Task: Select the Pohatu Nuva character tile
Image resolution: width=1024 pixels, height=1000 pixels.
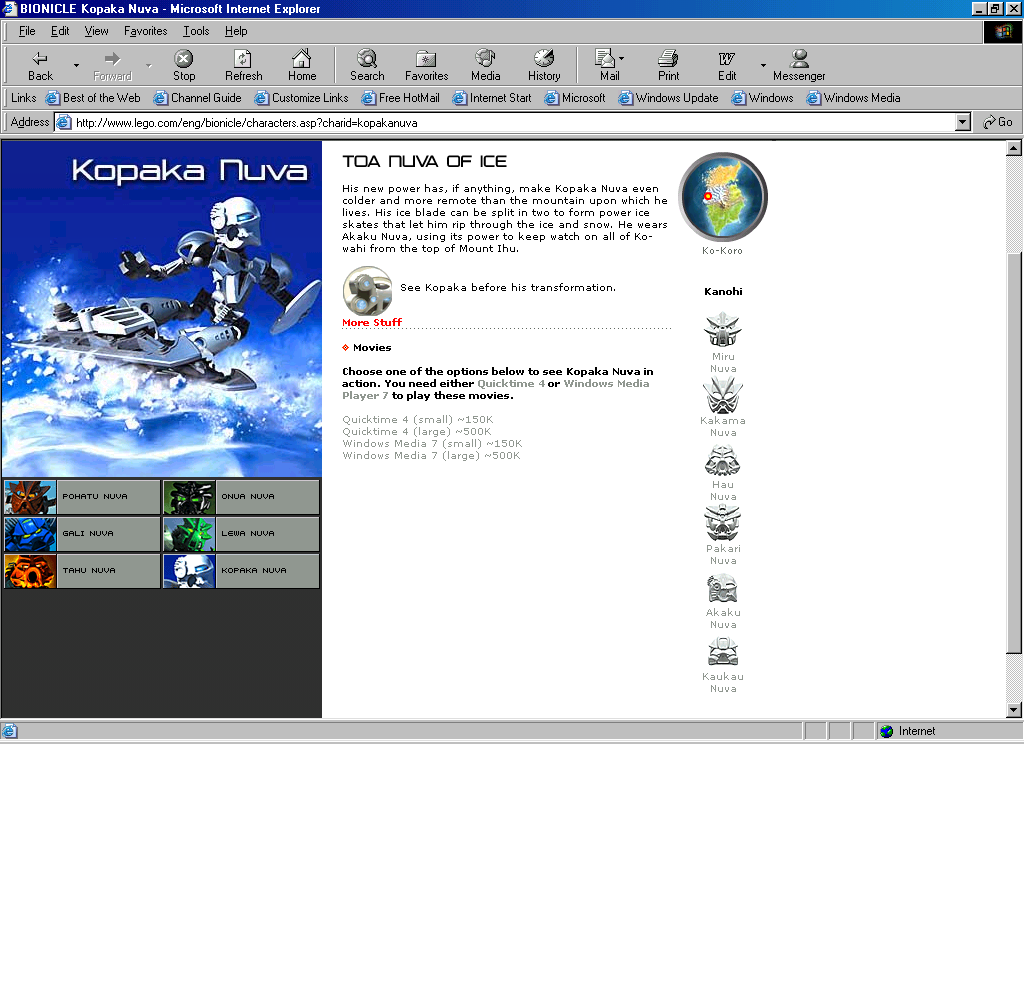Action: pos(82,497)
